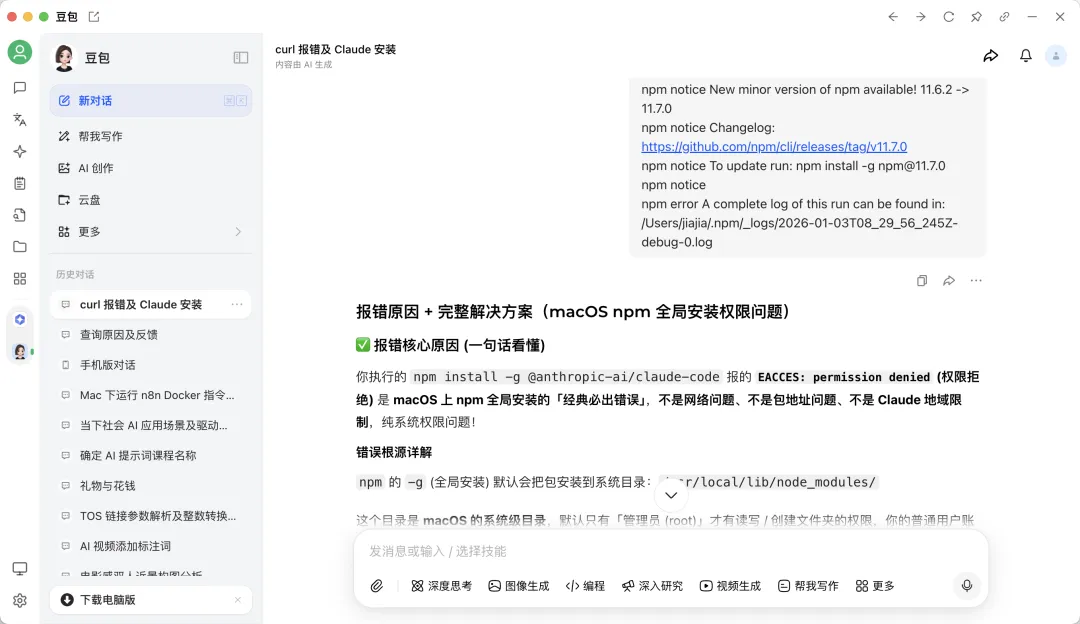
Task: Start voice input with the microphone
Action: click(x=967, y=585)
